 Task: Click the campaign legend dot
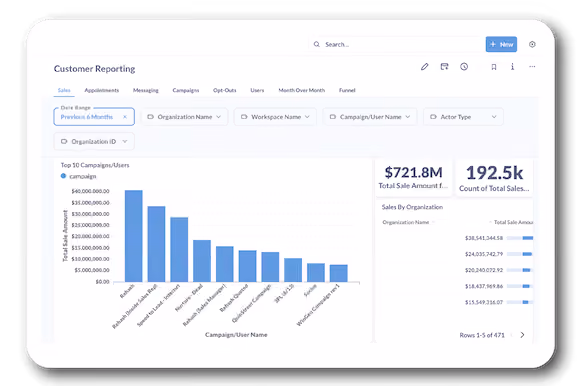(63, 176)
